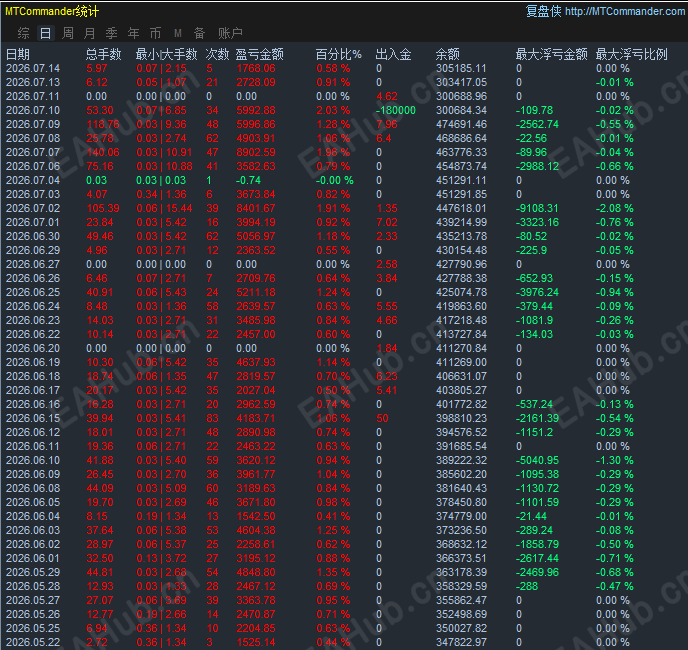This screenshot has height=650, width=688.
Task: Click the 次数 column header
Action: click(x=218, y=54)
